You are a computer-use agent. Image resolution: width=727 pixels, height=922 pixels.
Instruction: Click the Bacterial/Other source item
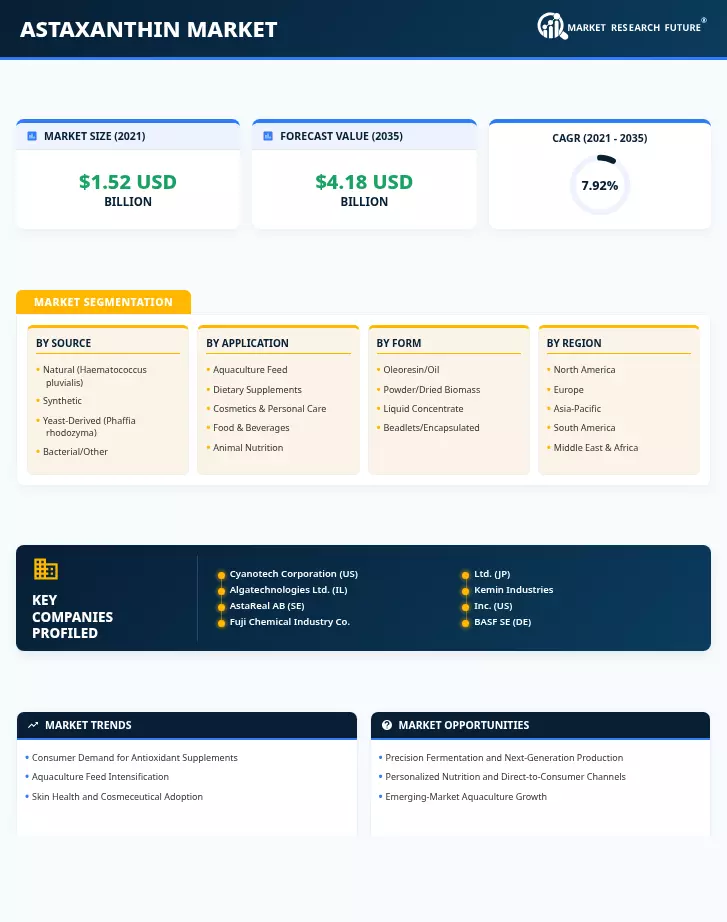[75, 452]
